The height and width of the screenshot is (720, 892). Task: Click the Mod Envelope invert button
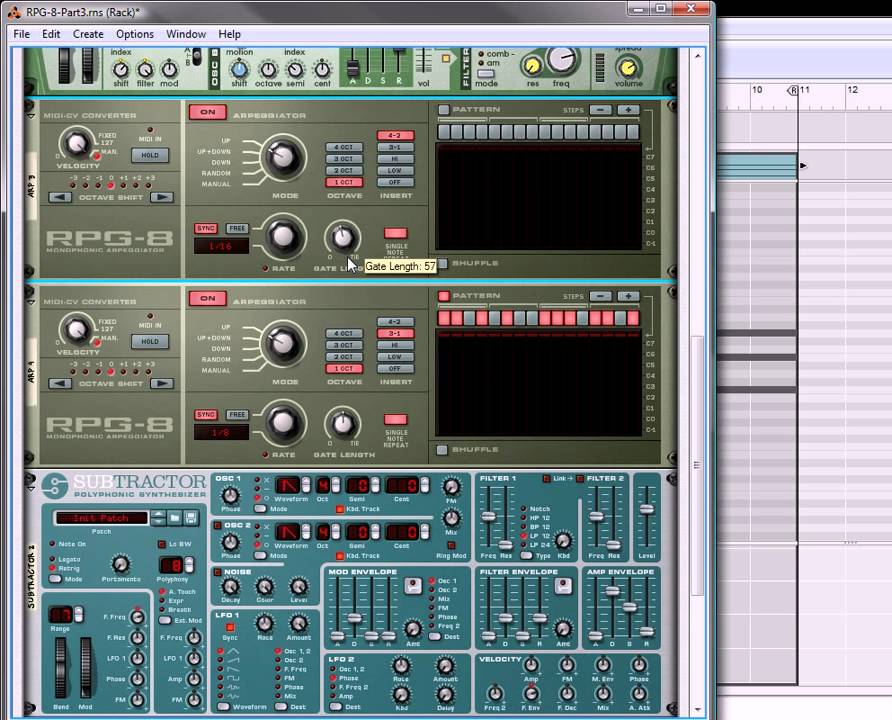coord(413,586)
